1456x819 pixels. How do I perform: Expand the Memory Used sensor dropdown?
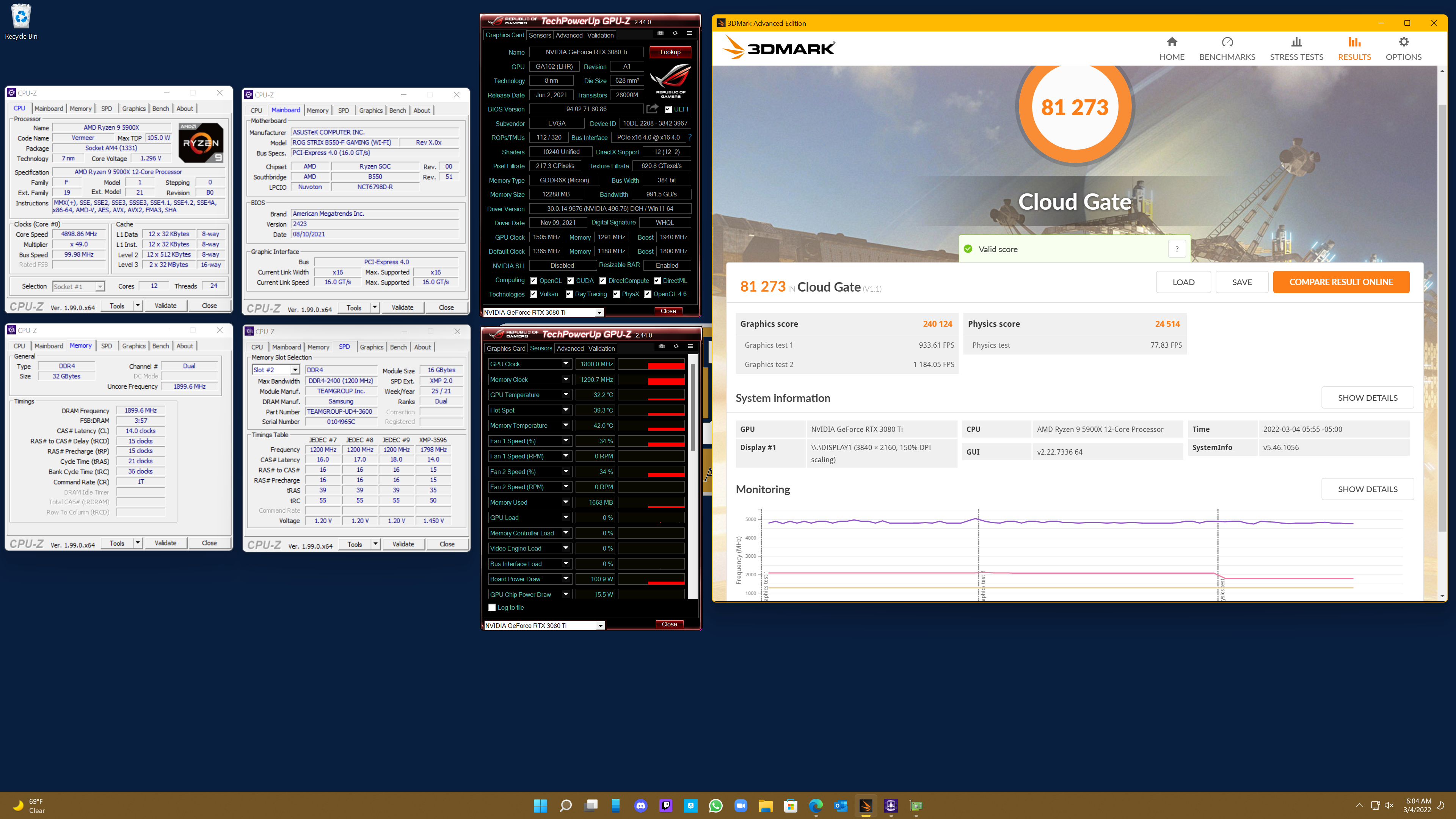(565, 502)
